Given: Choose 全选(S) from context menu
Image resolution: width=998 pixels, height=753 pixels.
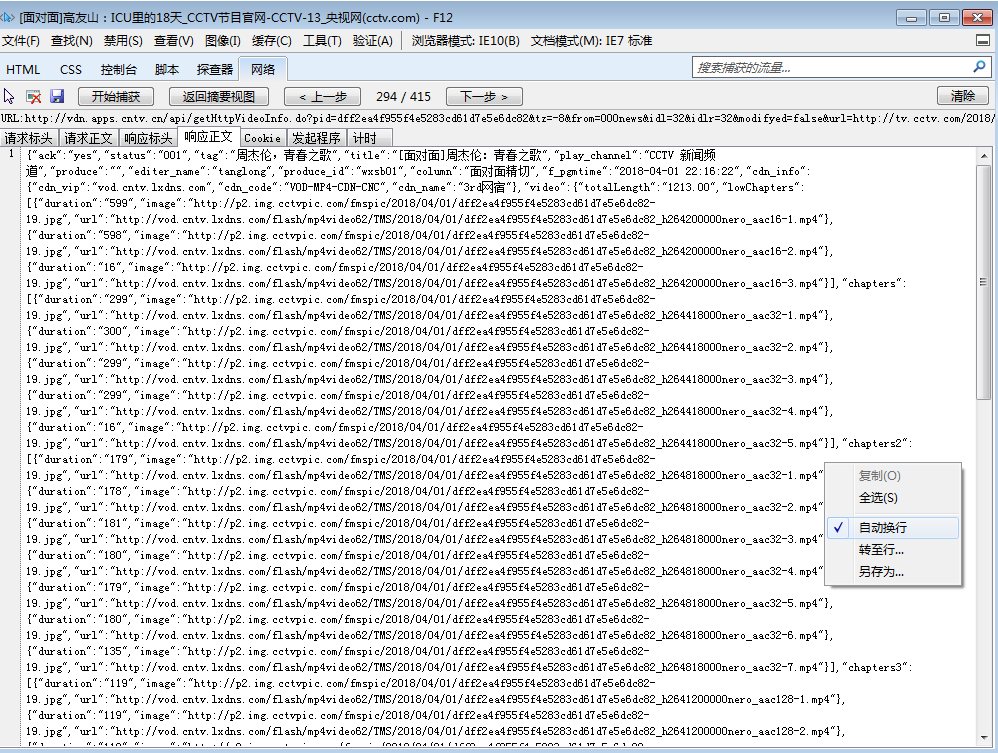Looking at the screenshot, I should tap(892, 498).
